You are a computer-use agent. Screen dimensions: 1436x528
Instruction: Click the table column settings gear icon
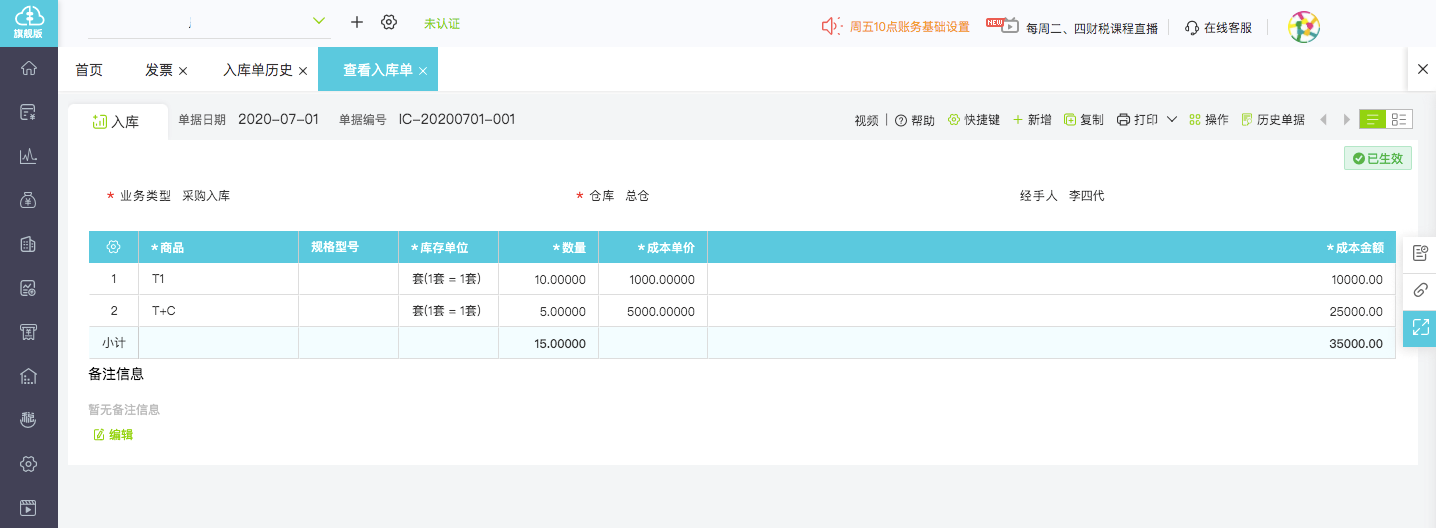click(113, 247)
